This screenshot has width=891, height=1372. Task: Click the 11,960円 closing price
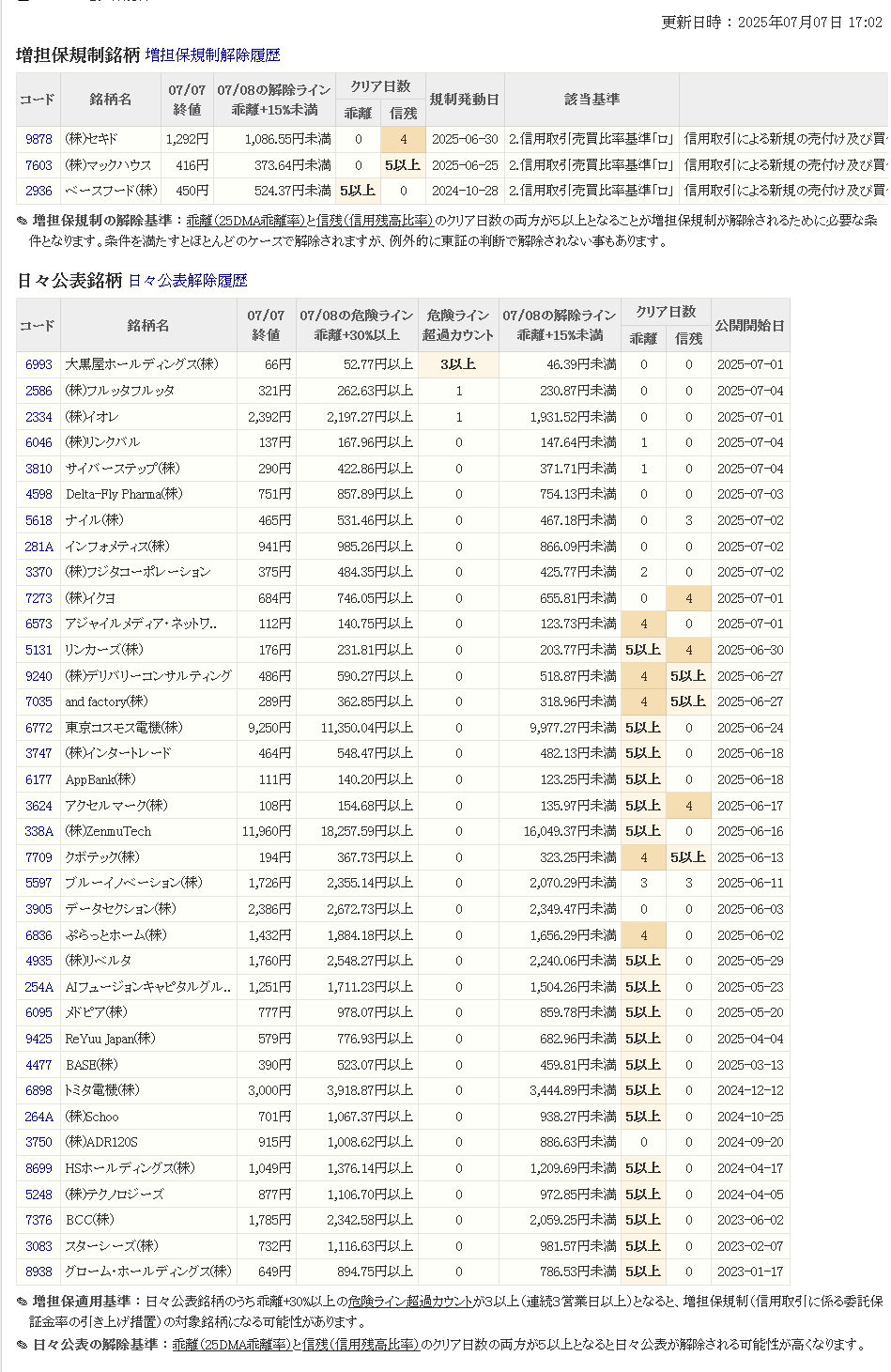267,831
